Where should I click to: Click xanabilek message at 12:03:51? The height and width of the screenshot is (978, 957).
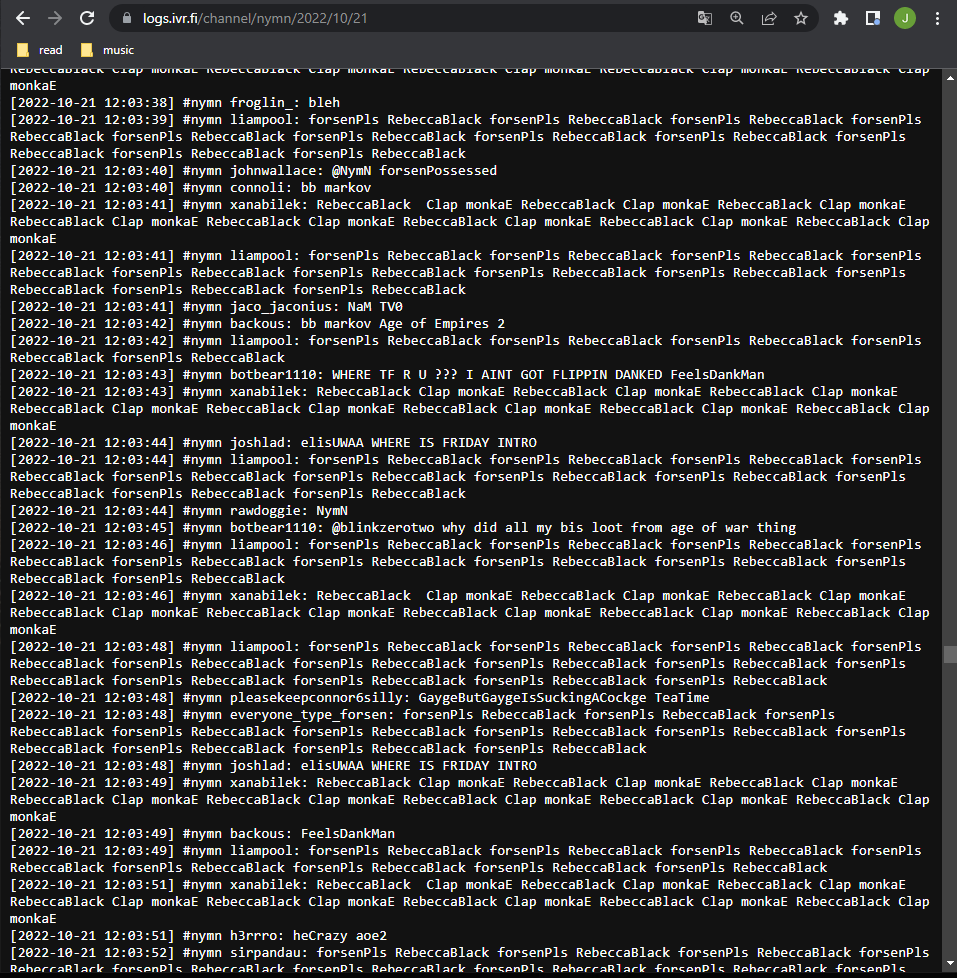pyautogui.click(x=469, y=901)
